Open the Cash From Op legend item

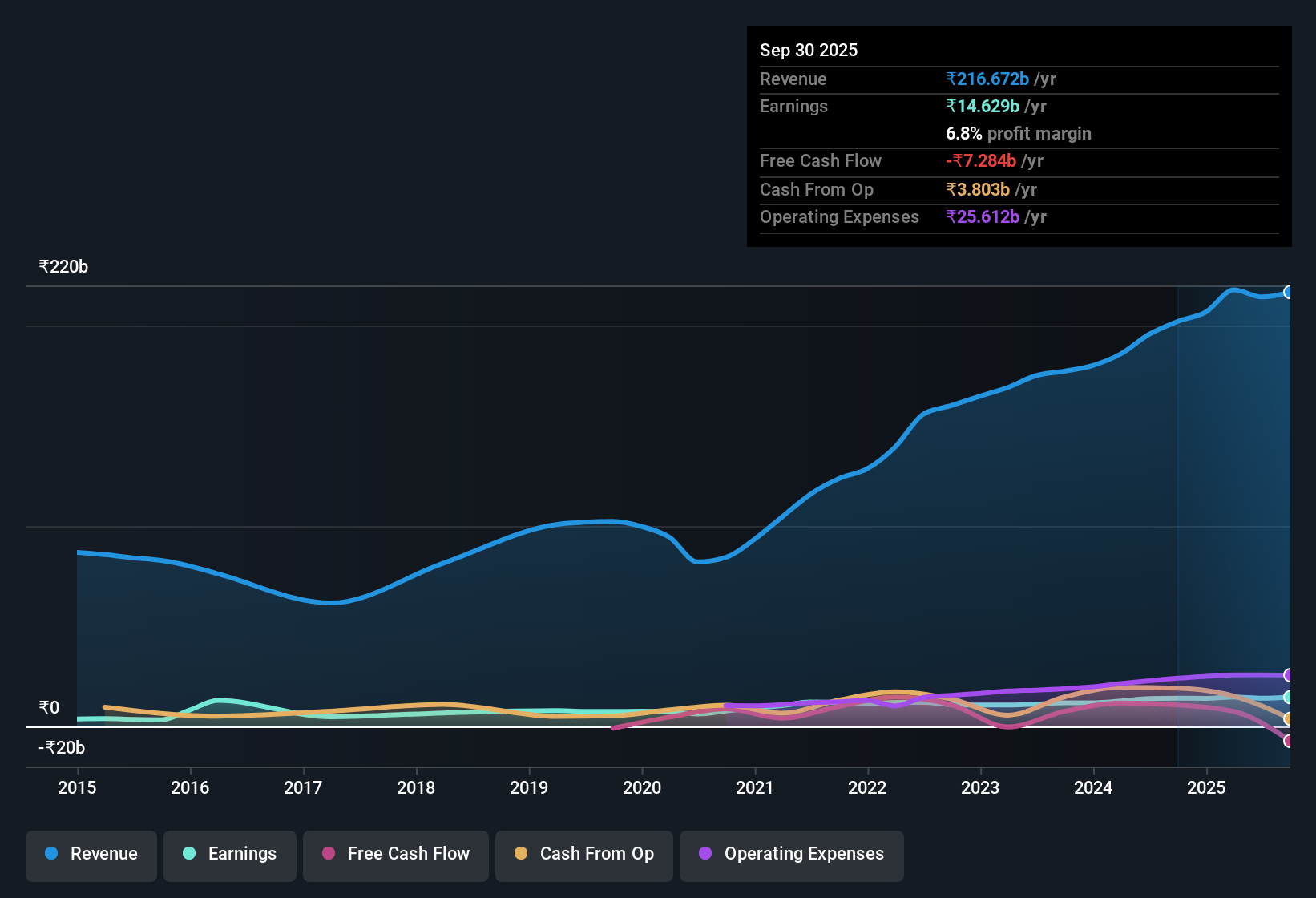583,856
